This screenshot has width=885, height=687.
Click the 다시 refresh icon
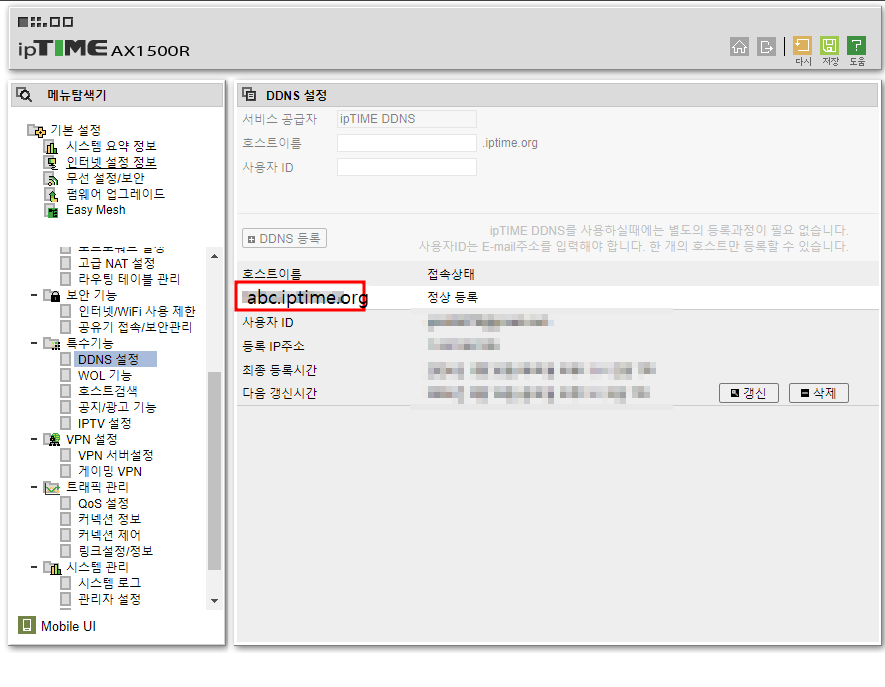pyautogui.click(x=802, y=46)
